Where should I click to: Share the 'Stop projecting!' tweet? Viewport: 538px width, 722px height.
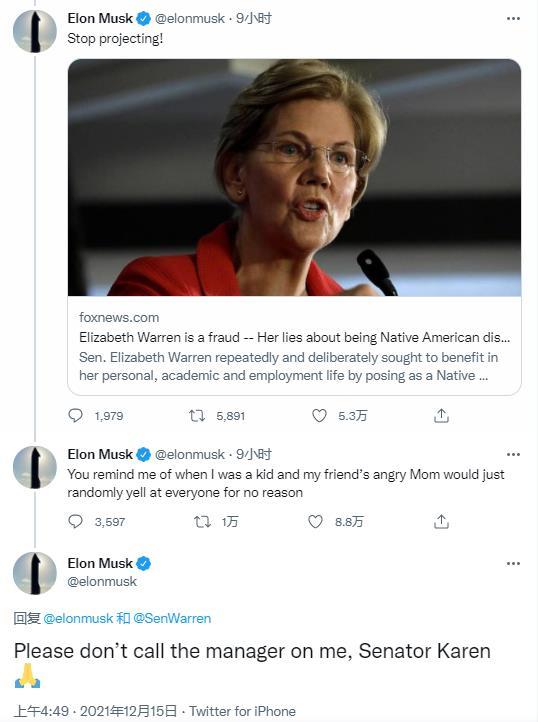click(x=441, y=415)
